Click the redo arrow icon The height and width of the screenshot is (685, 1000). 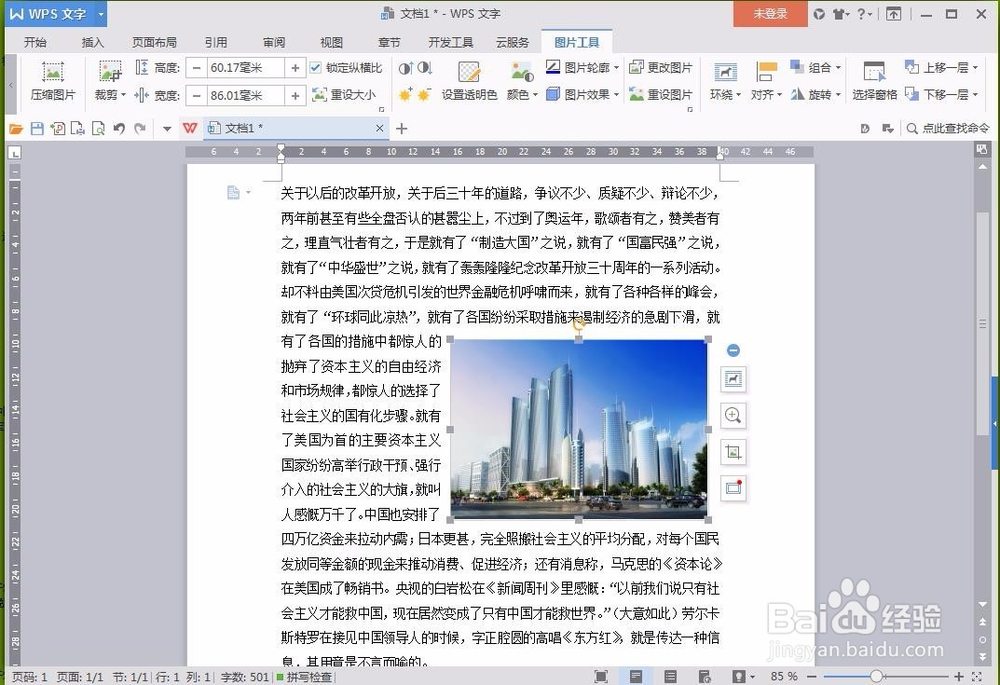(140, 129)
